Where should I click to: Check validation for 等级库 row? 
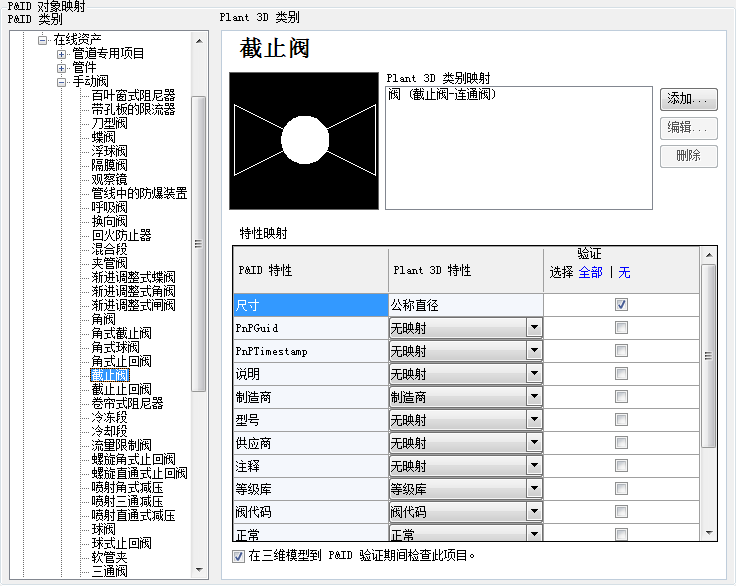[x=621, y=488]
